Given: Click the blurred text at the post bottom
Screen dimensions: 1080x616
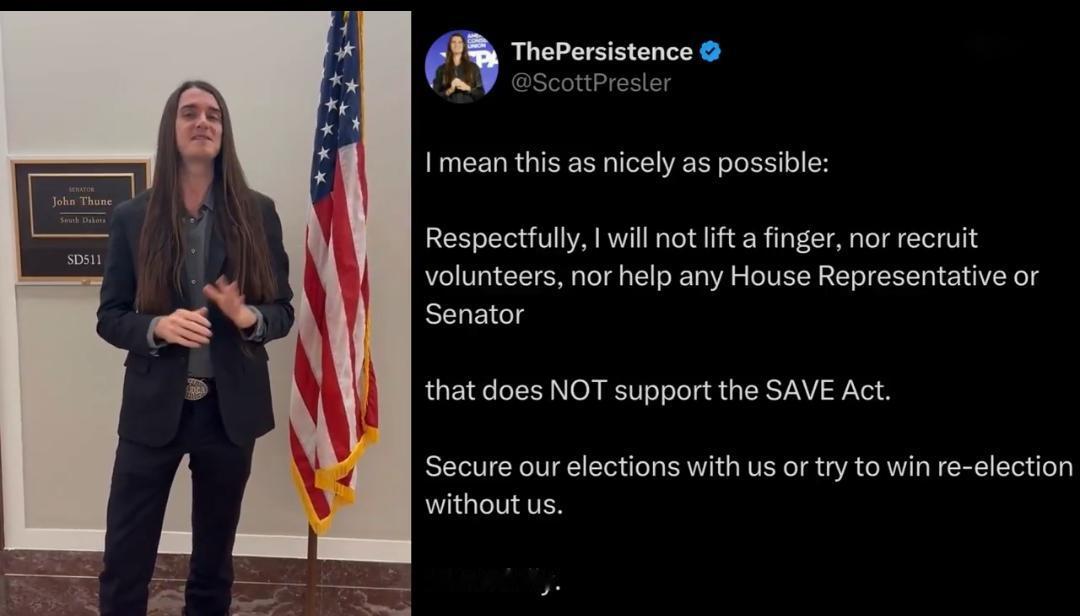Looking at the screenshot, I should [494, 581].
